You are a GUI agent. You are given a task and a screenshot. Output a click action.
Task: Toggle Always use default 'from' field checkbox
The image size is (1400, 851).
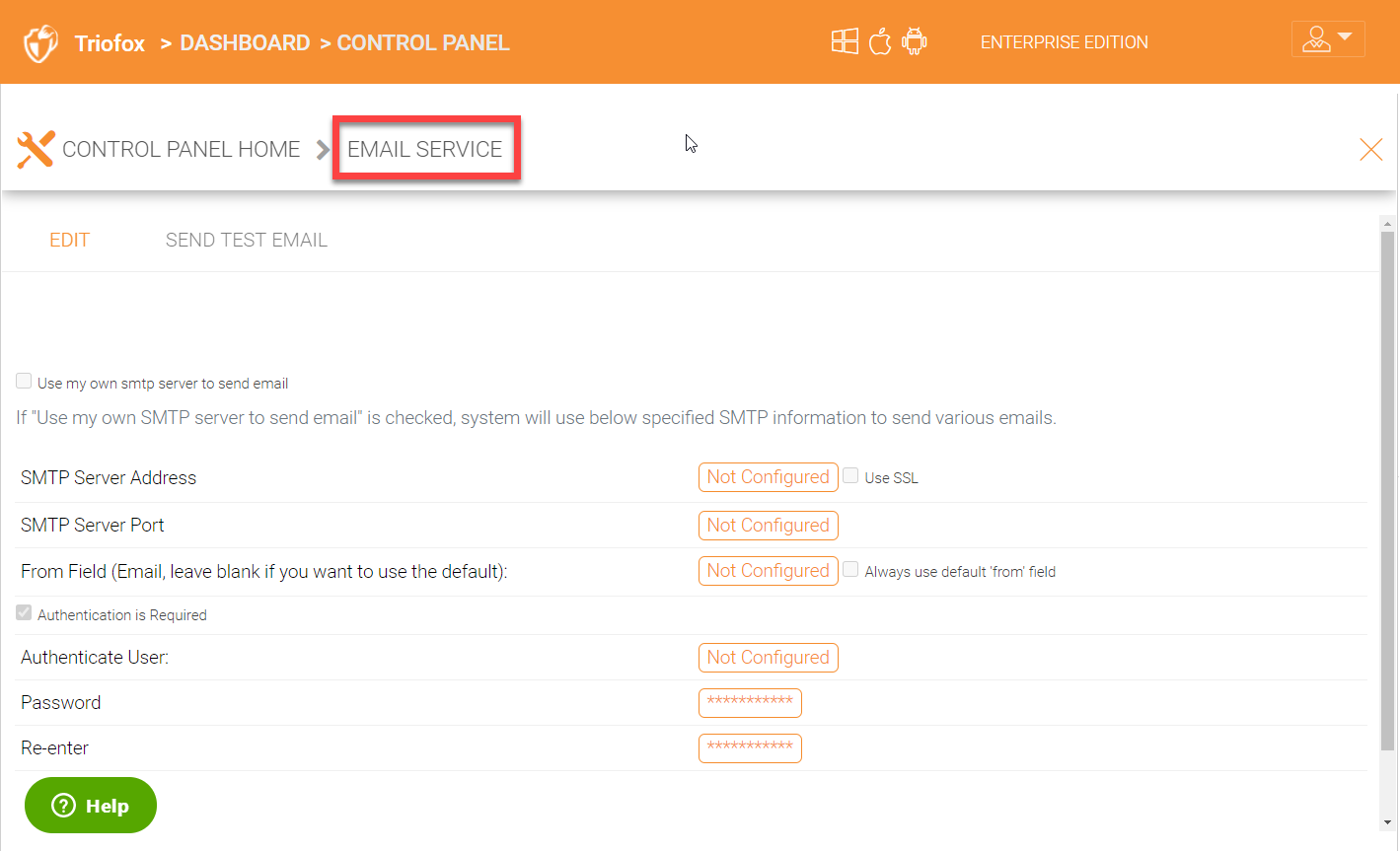pos(850,570)
